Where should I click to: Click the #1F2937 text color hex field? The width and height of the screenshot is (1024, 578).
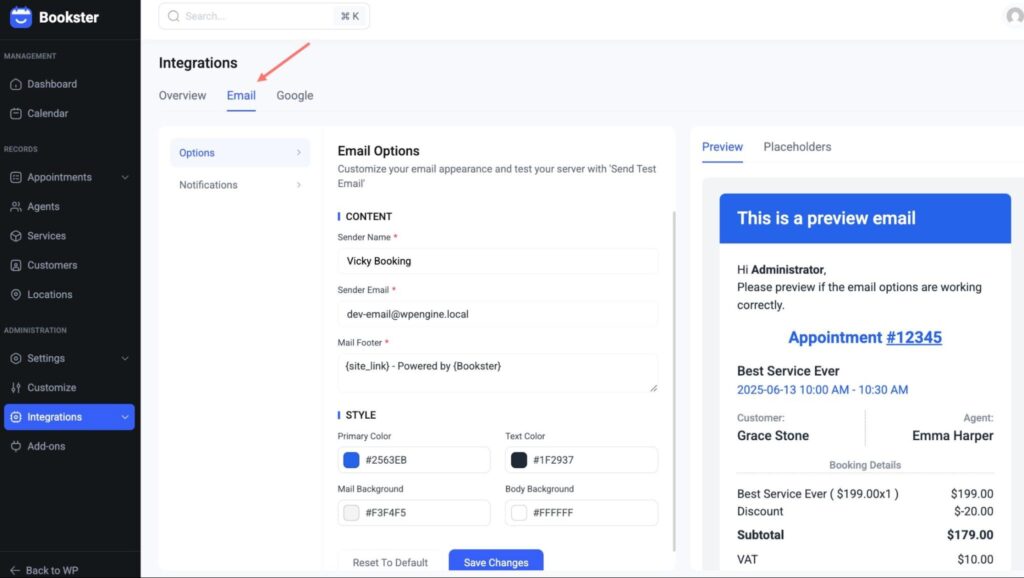coord(581,460)
